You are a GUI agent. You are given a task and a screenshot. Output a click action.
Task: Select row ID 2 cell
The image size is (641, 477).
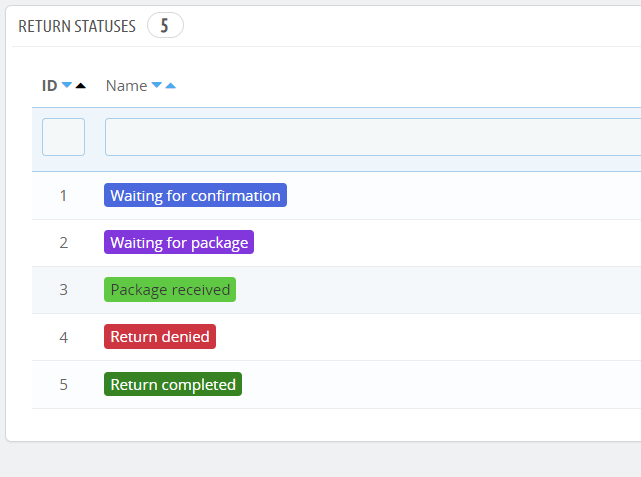pos(63,243)
